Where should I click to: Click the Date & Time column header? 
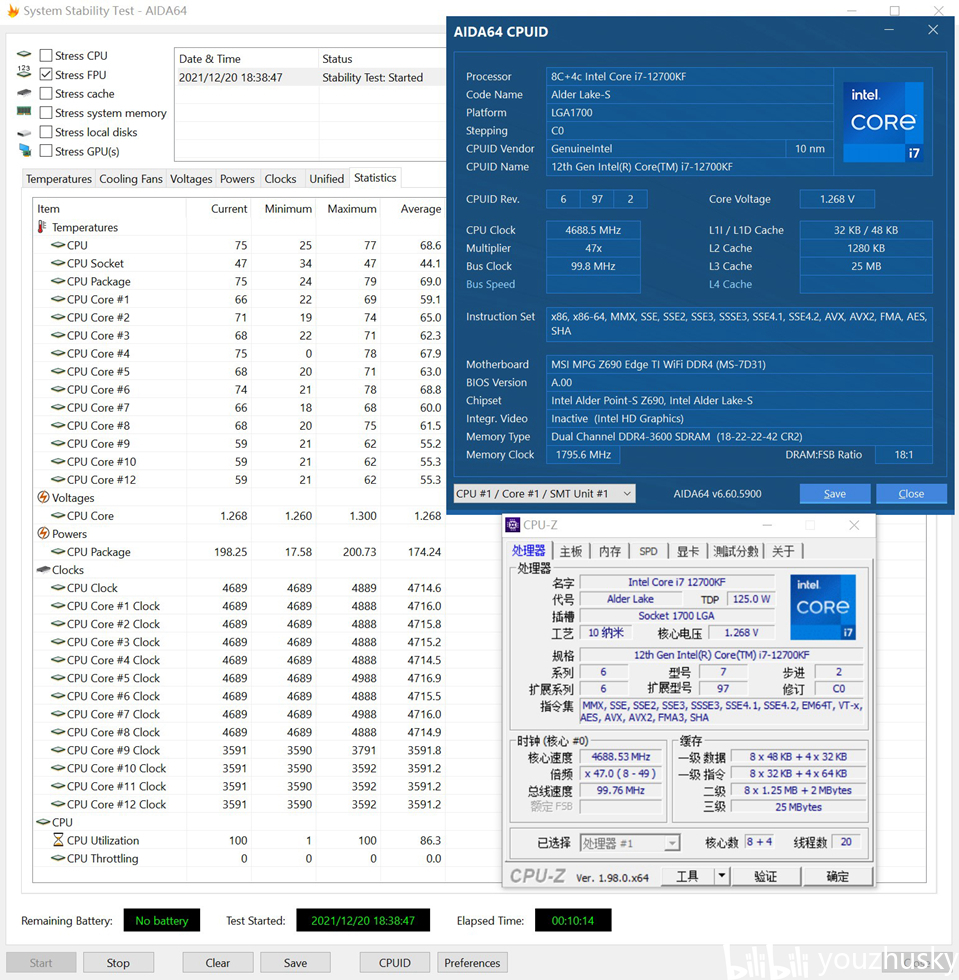coord(246,59)
